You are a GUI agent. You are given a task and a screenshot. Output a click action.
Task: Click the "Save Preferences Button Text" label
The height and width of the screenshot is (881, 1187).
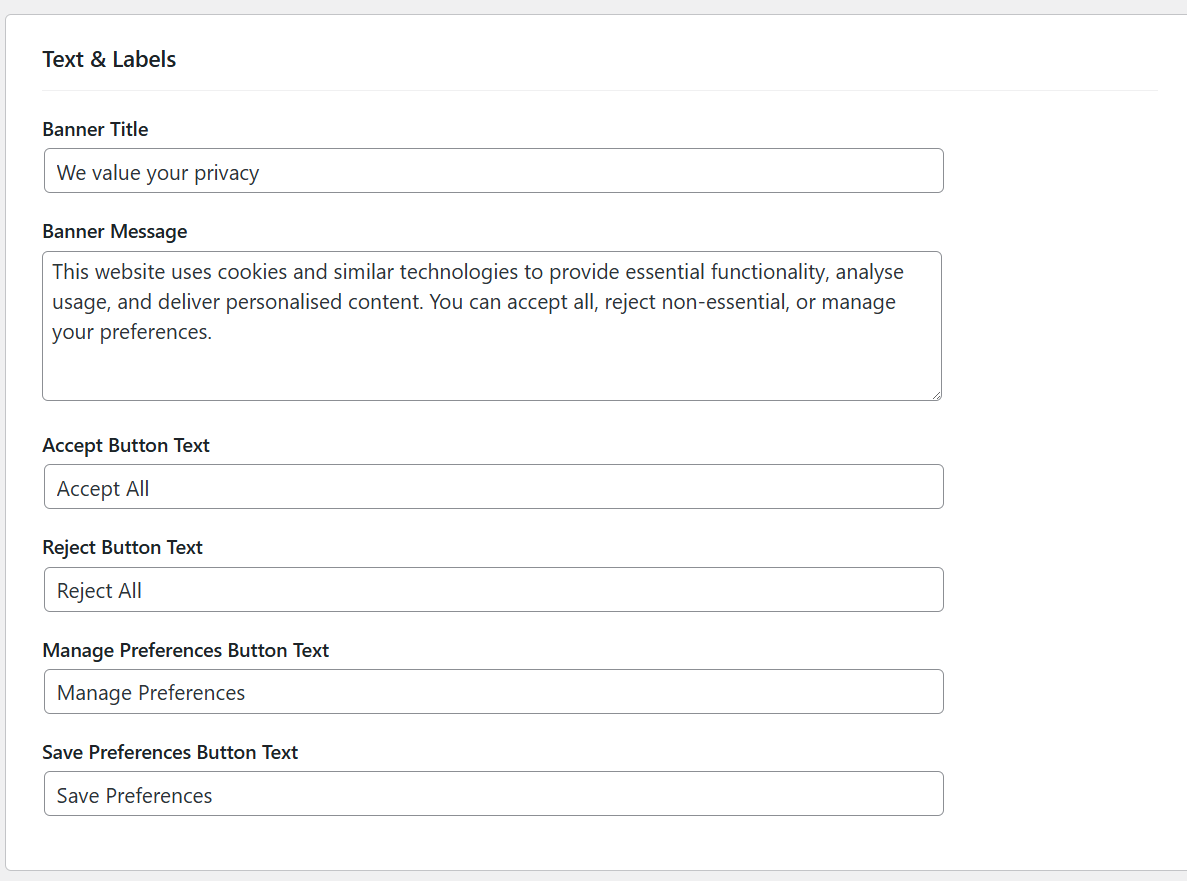(170, 752)
